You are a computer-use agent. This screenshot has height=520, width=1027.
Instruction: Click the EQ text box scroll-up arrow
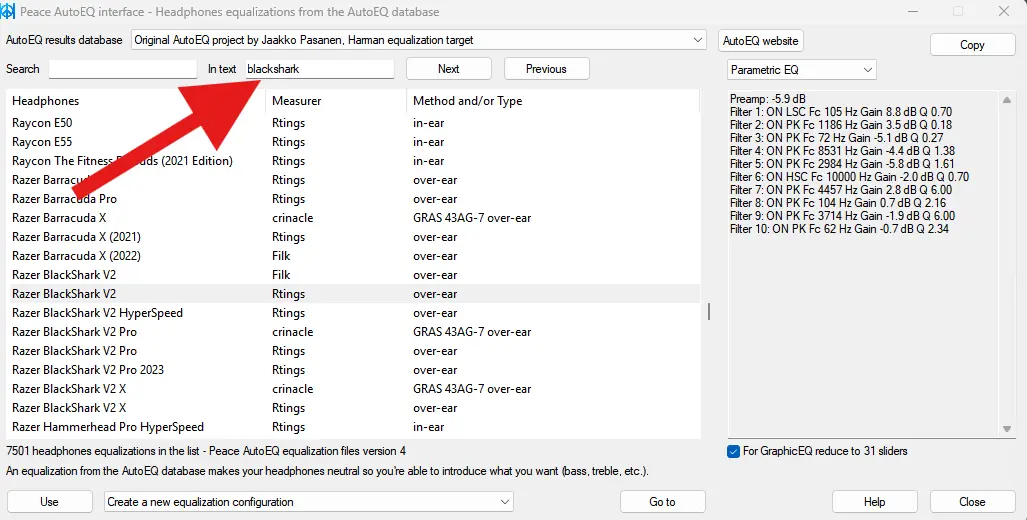1007,100
